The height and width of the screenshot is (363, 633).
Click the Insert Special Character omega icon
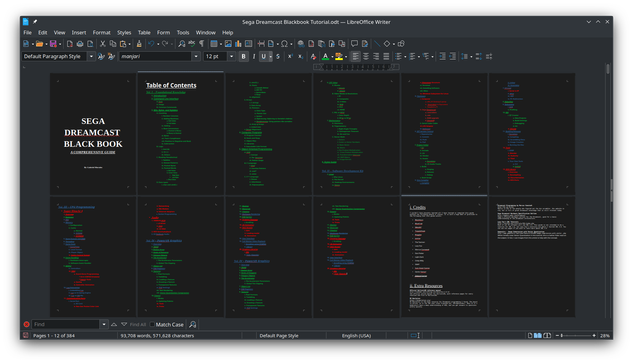click(x=284, y=44)
